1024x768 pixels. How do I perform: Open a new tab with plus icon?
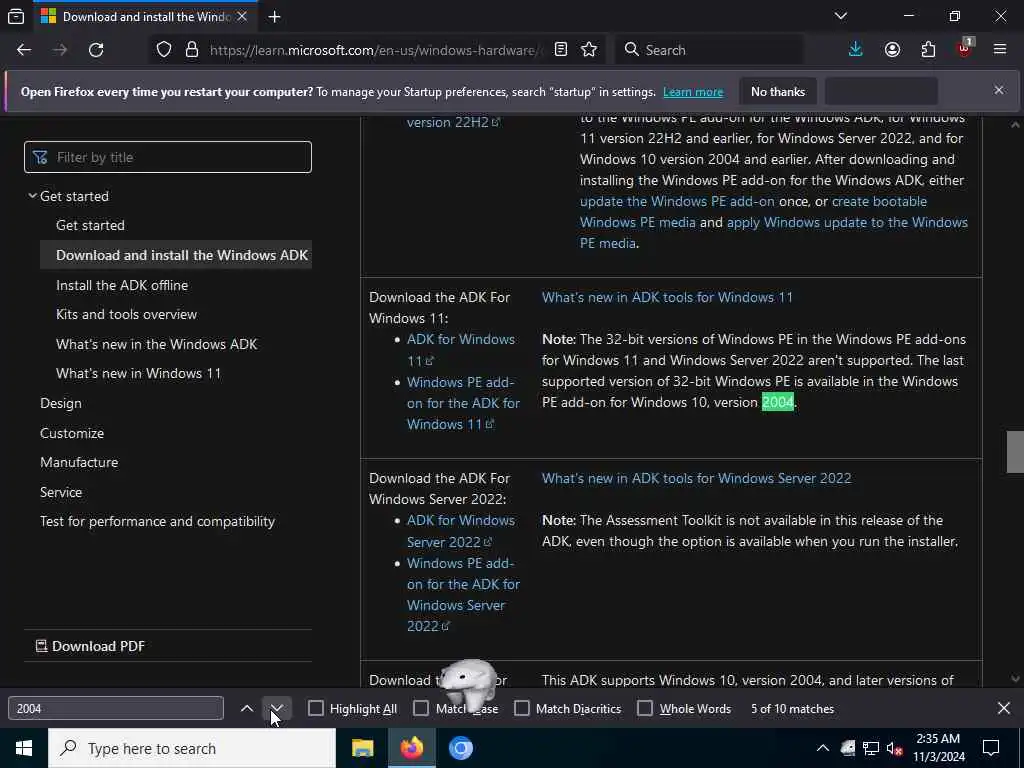click(x=274, y=17)
